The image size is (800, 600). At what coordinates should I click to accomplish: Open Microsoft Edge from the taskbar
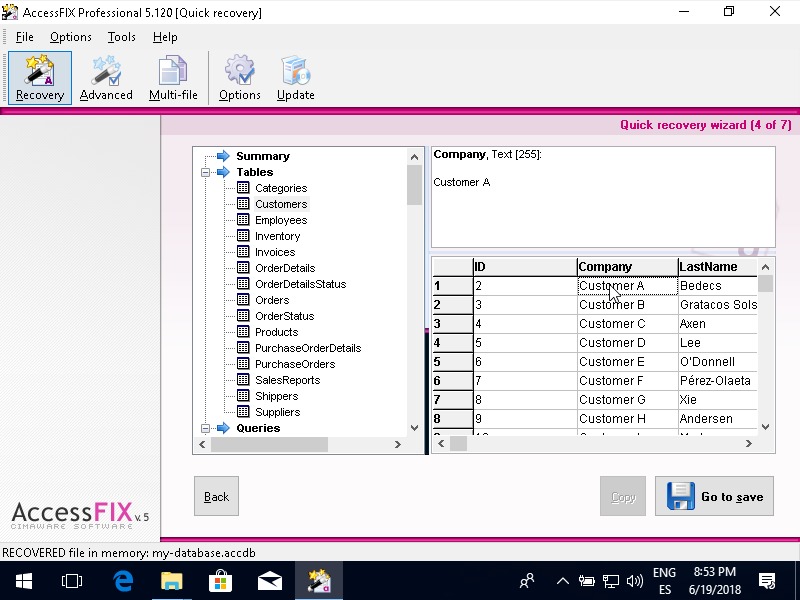[123, 580]
